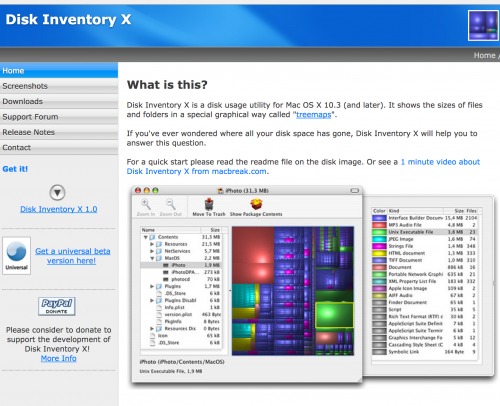Viewport: 500px width, 406px height.
Task: Click the Universal binary logo icon
Action: (x=17, y=255)
